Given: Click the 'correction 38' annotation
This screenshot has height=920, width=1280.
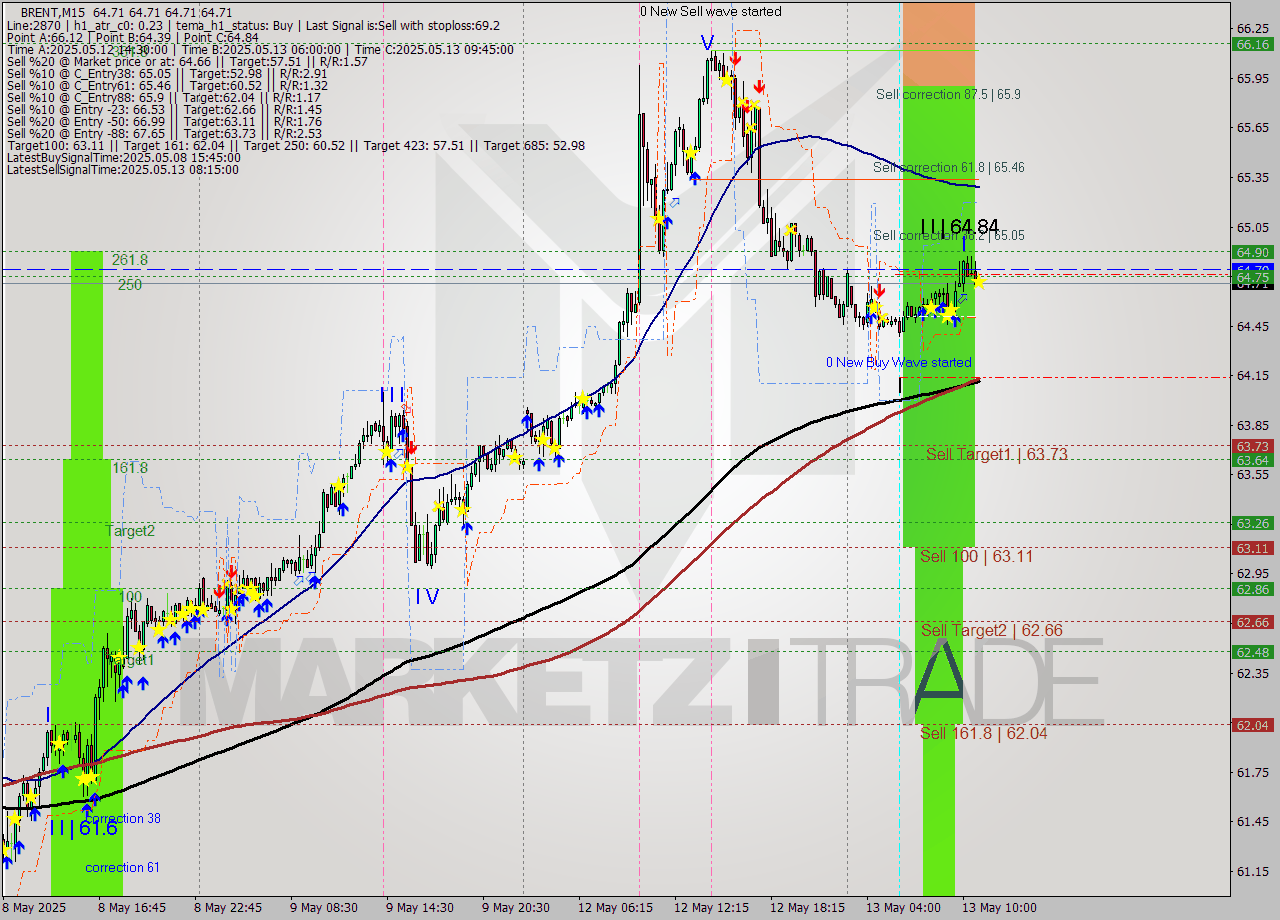Looking at the screenshot, I should (x=123, y=818).
